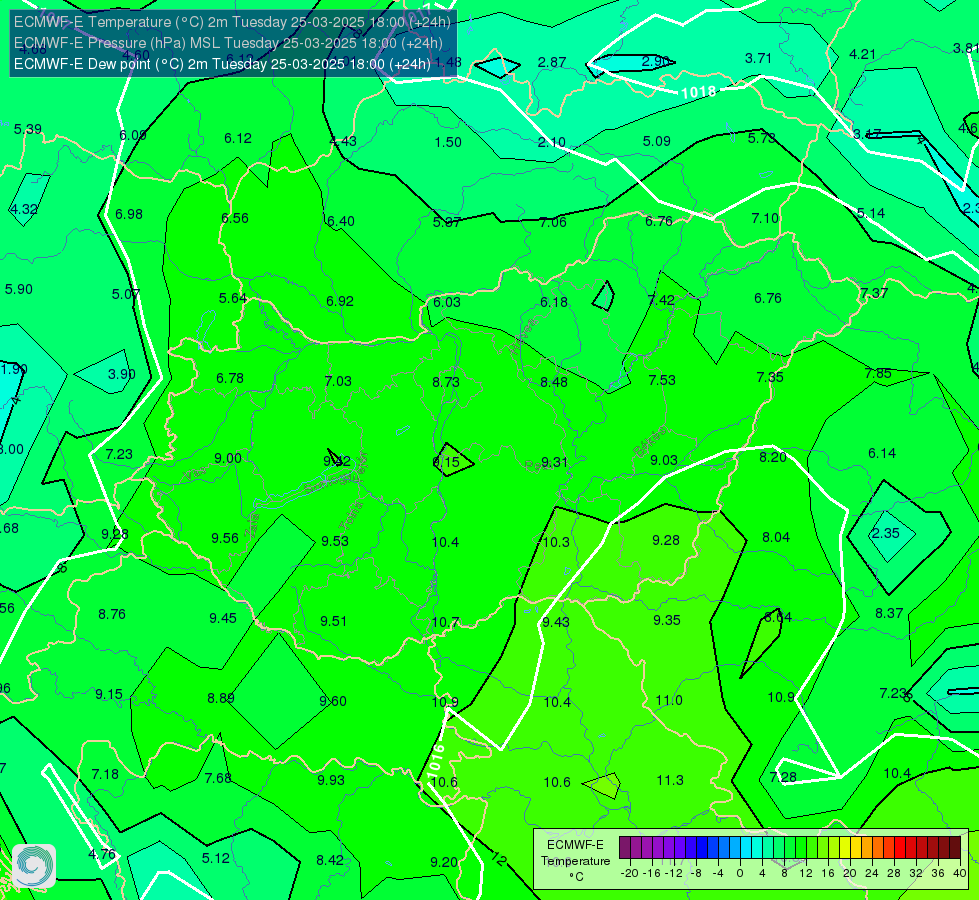Click the yellow swatch at legend value 20
Screen dimensions: 979x900
[x=845, y=848]
